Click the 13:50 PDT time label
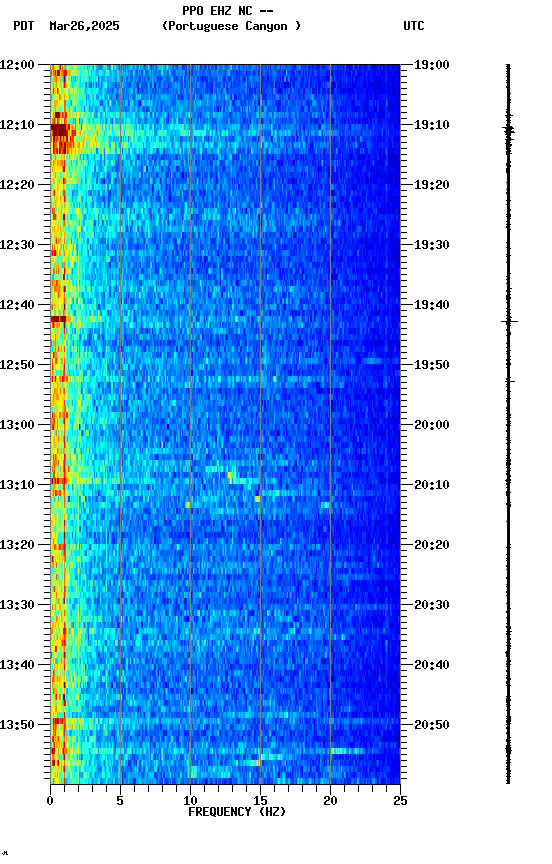552x864 pixels. pos(17,725)
